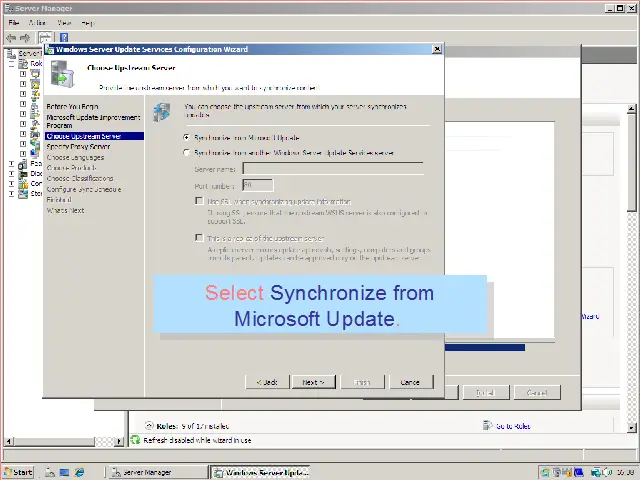Collapse the Roles summary section chevron
Screen dimensions: 640x480
(149, 426)
